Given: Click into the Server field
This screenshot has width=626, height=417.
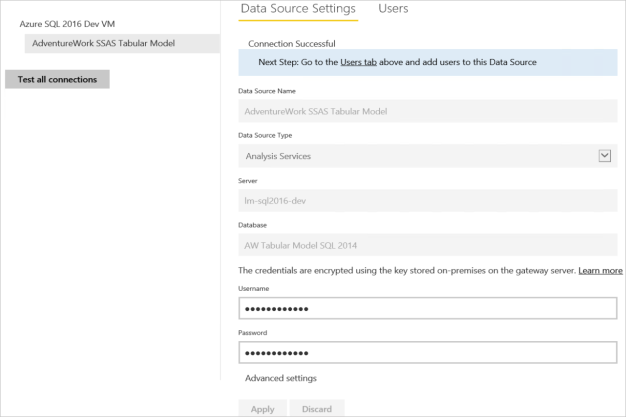Looking at the screenshot, I should coord(428,202).
